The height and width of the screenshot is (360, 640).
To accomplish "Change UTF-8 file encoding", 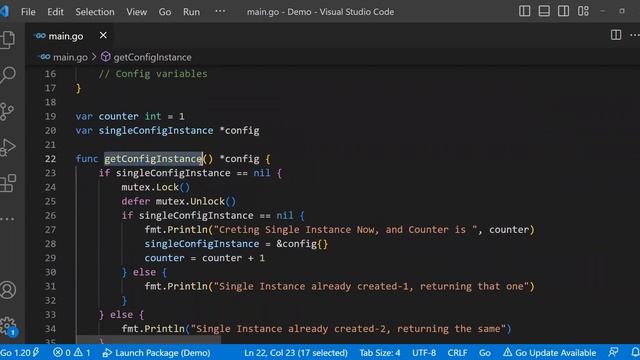I will click(x=424, y=353).
